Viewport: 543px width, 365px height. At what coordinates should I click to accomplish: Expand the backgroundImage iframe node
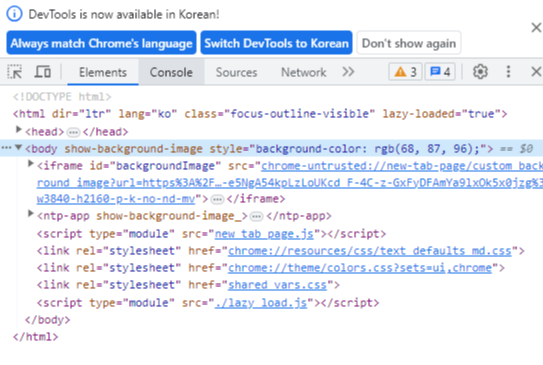[x=31, y=164]
